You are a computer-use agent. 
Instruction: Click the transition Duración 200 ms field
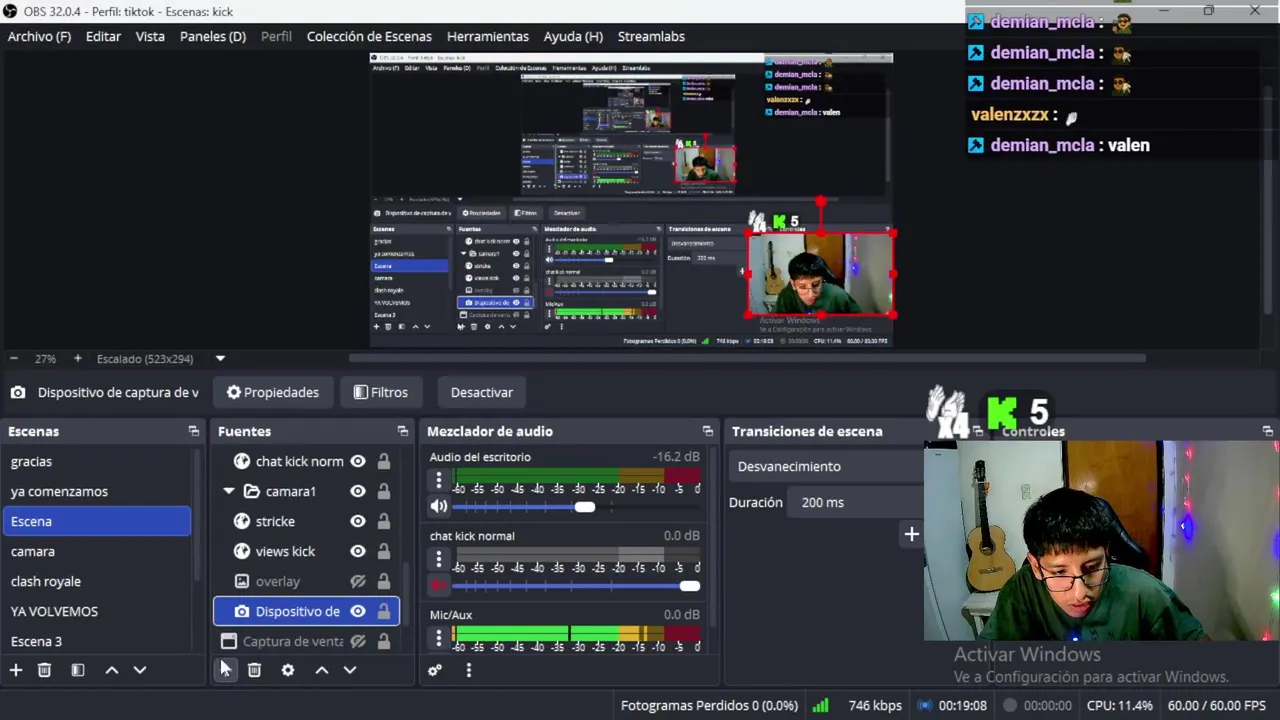tap(856, 502)
